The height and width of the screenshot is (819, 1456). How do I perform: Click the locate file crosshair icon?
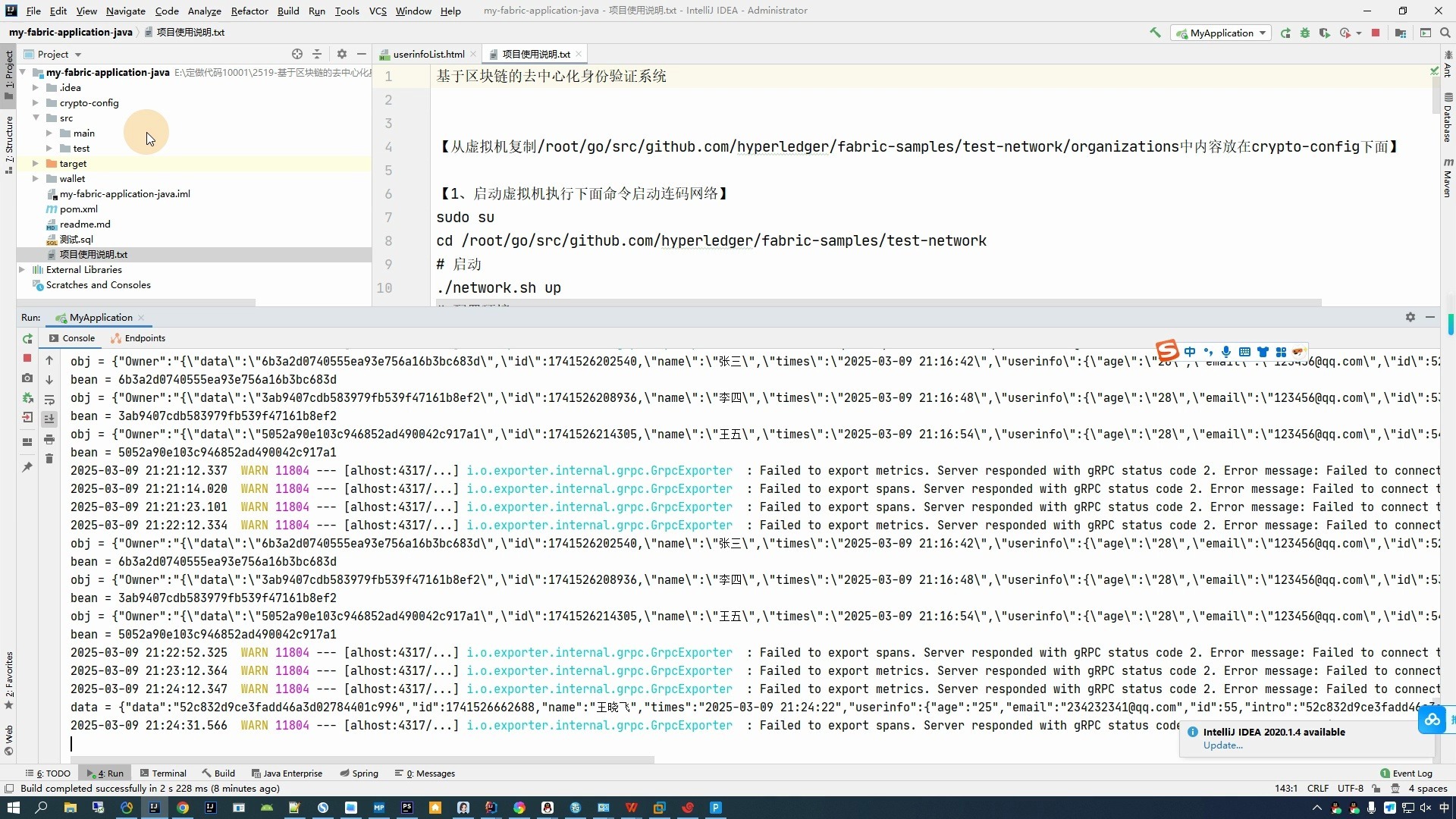point(297,54)
